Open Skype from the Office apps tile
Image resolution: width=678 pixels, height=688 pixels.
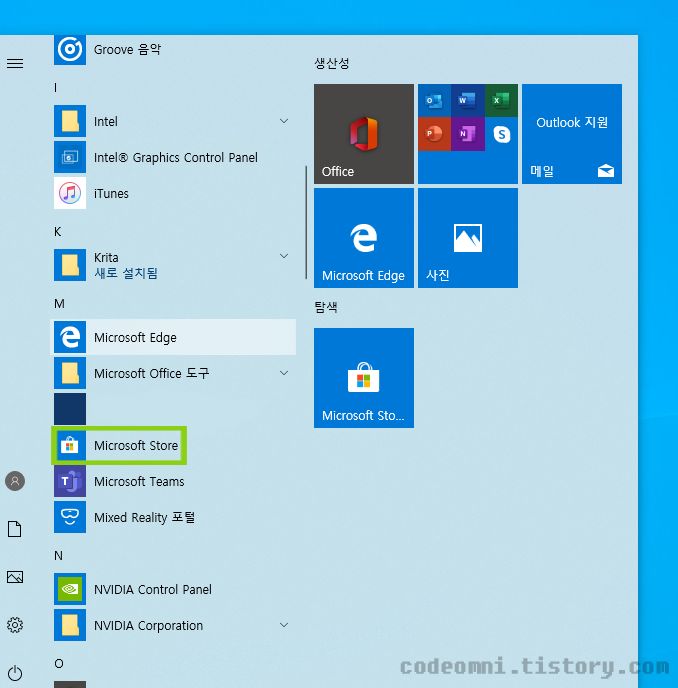(501, 134)
